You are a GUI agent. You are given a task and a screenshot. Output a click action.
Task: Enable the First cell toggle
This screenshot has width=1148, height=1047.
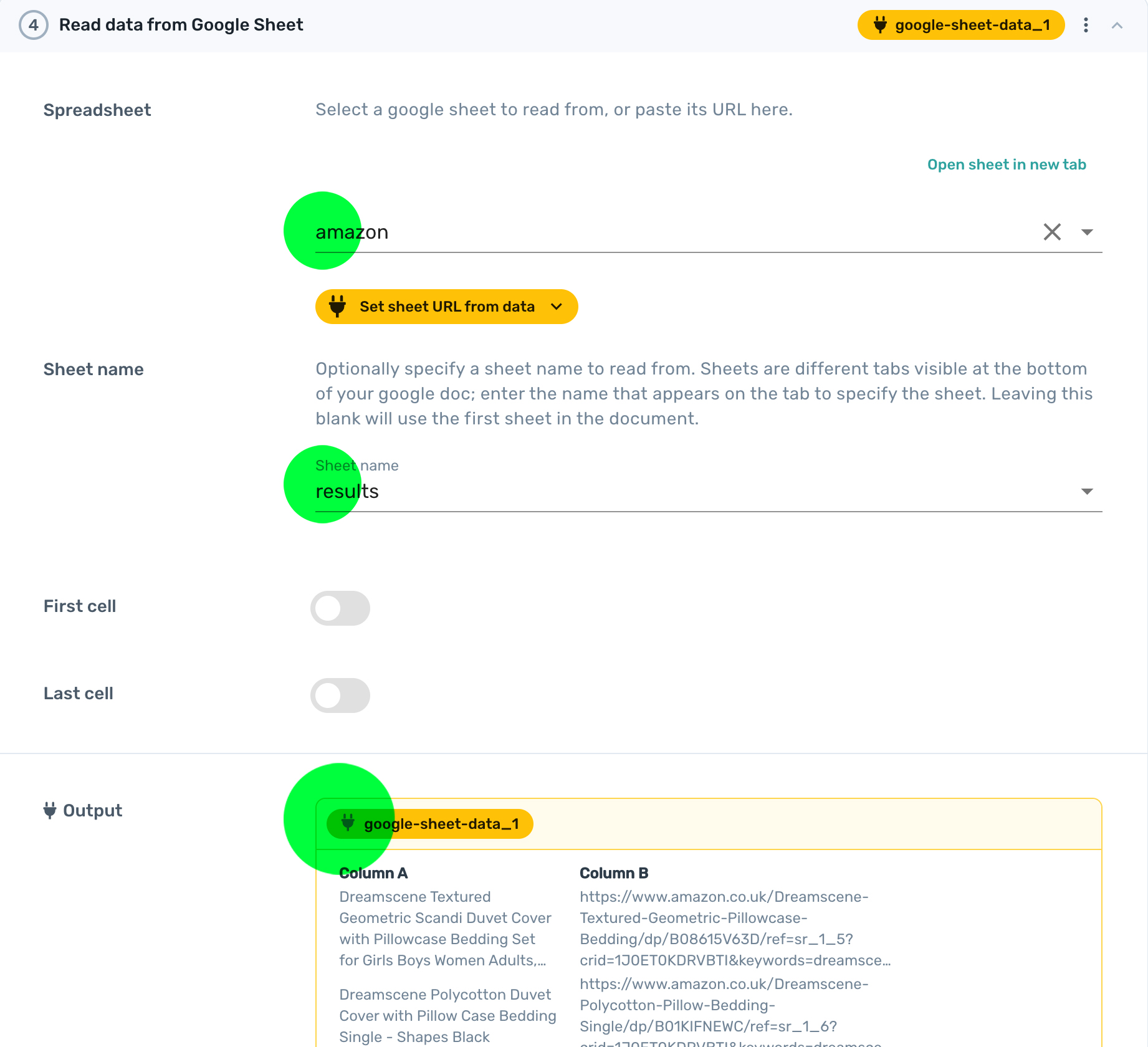tap(340, 608)
